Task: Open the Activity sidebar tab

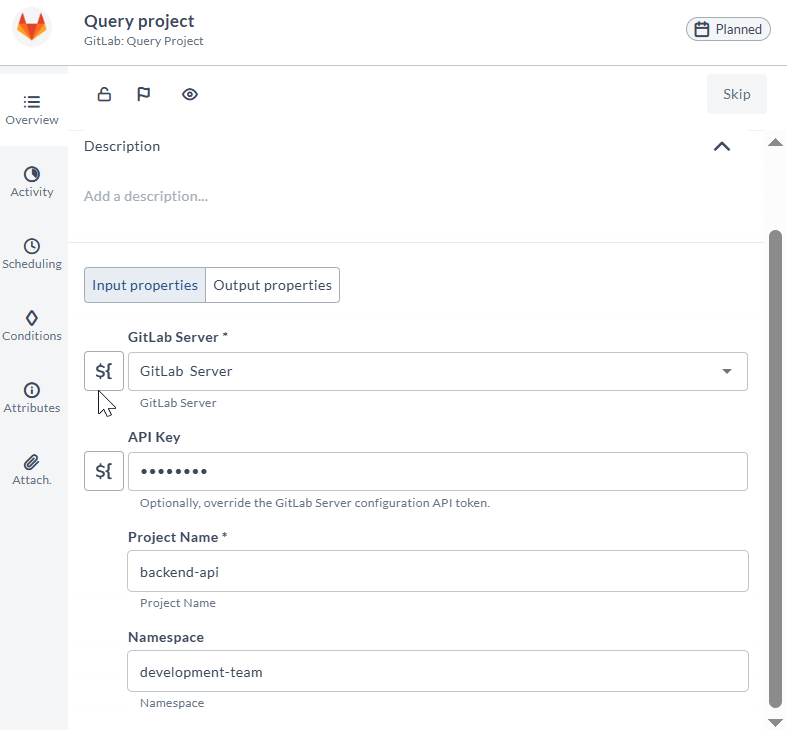Action: pos(32,182)
